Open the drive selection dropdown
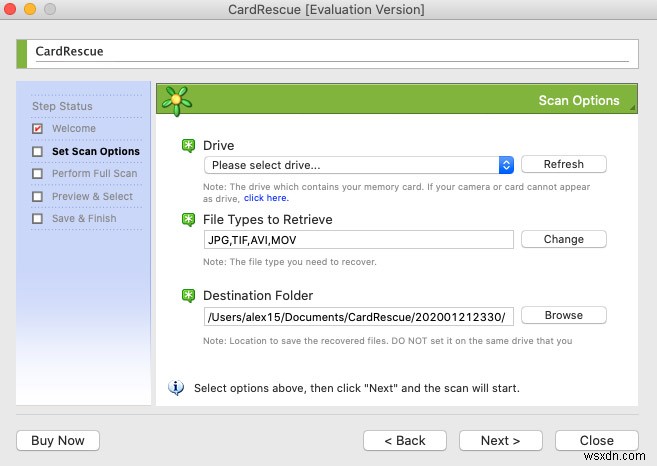This screenshot has height=466, width=657. 359,165
